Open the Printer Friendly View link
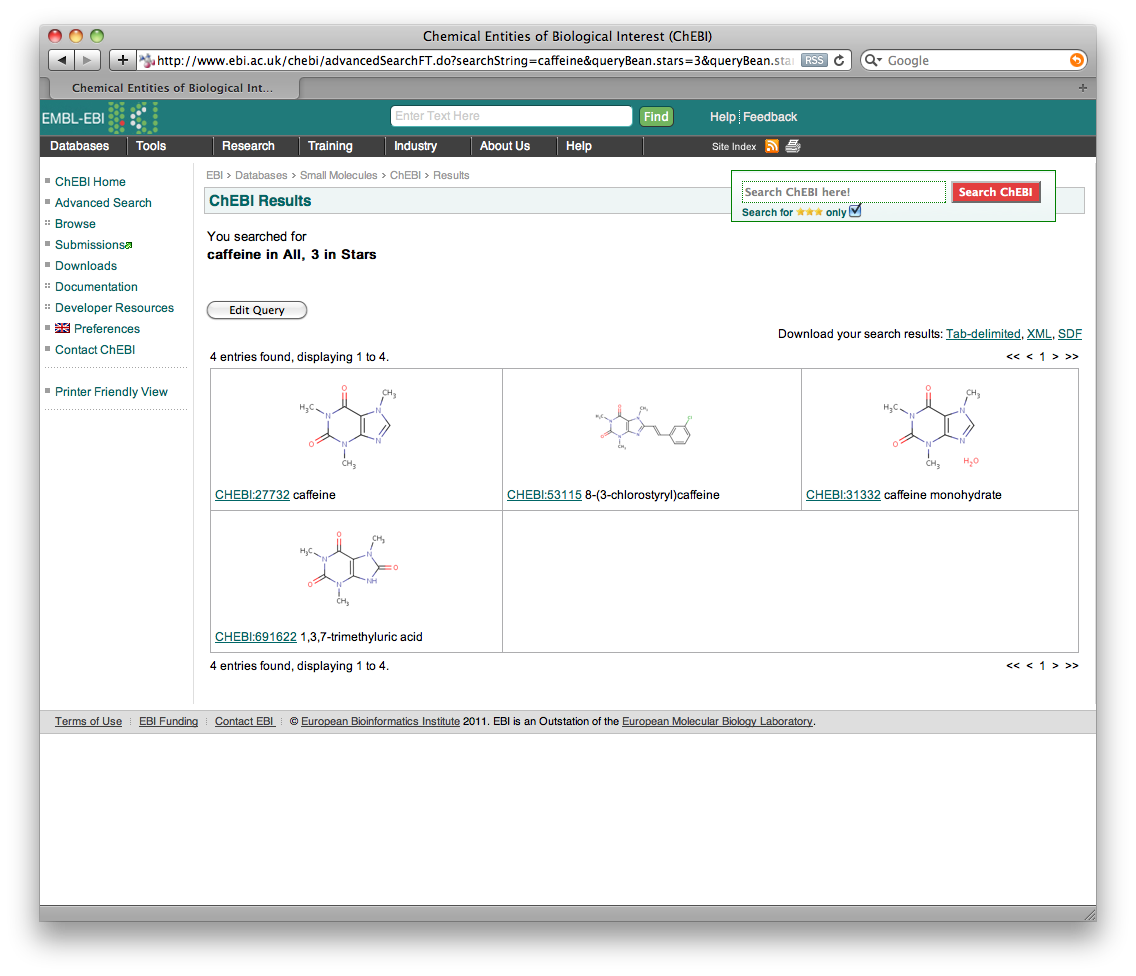This screenshot has height=976, width=1136. [x=111, y=392]
